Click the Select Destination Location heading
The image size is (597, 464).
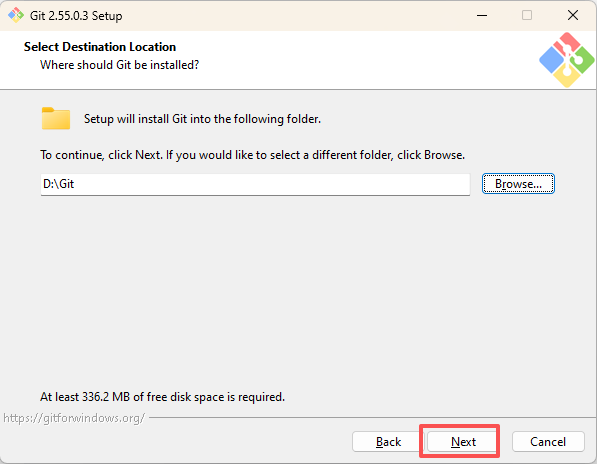coord(100,47)
